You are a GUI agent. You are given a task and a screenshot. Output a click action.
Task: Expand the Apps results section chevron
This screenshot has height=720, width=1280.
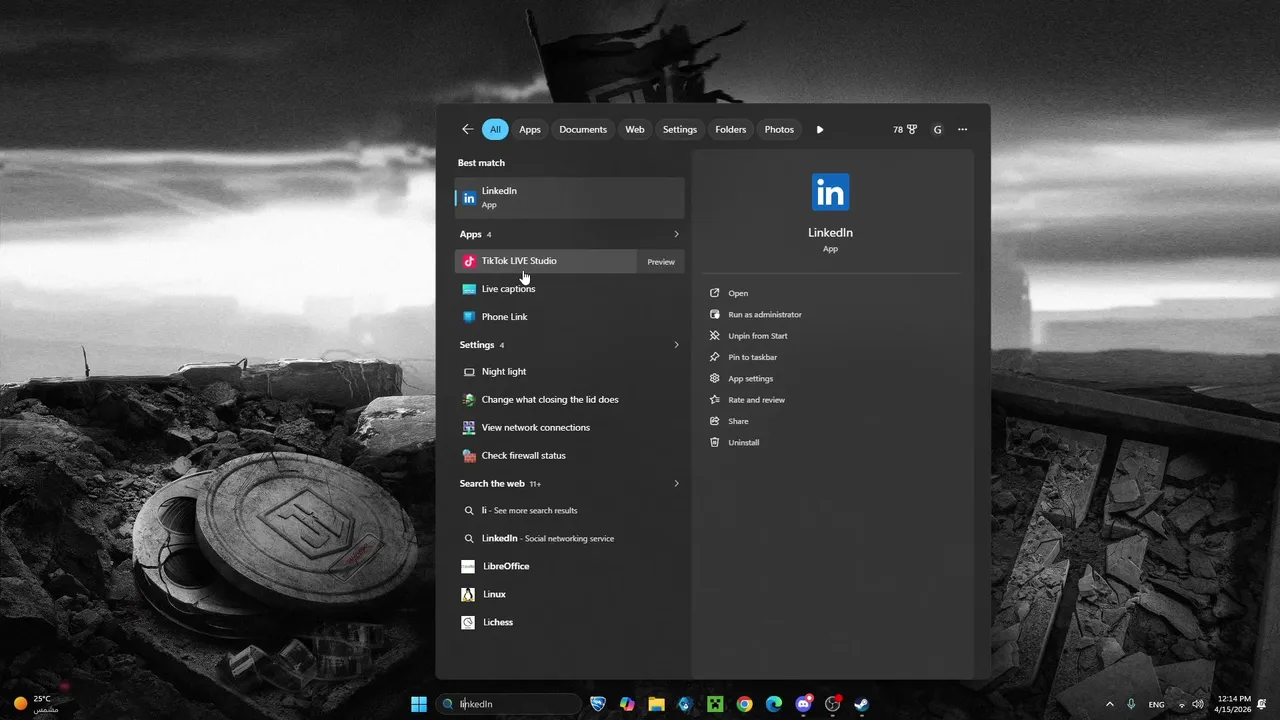[x=676, y=234]
